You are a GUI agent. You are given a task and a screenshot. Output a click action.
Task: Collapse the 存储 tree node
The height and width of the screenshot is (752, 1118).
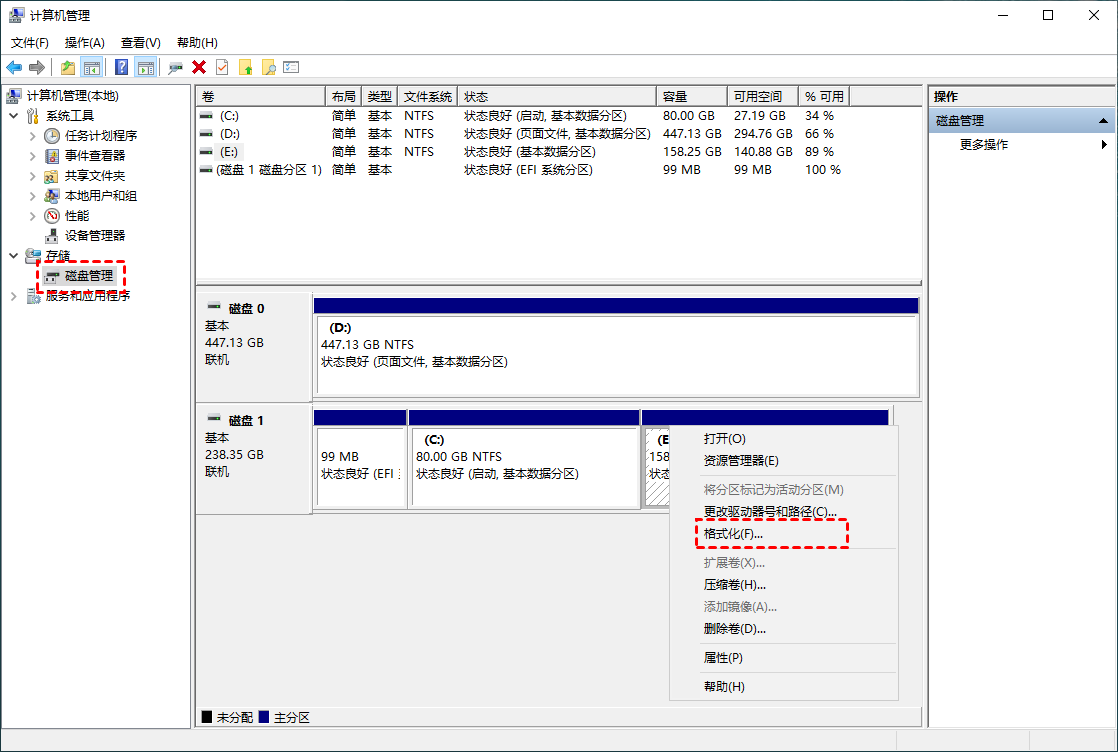pos(14,255)
